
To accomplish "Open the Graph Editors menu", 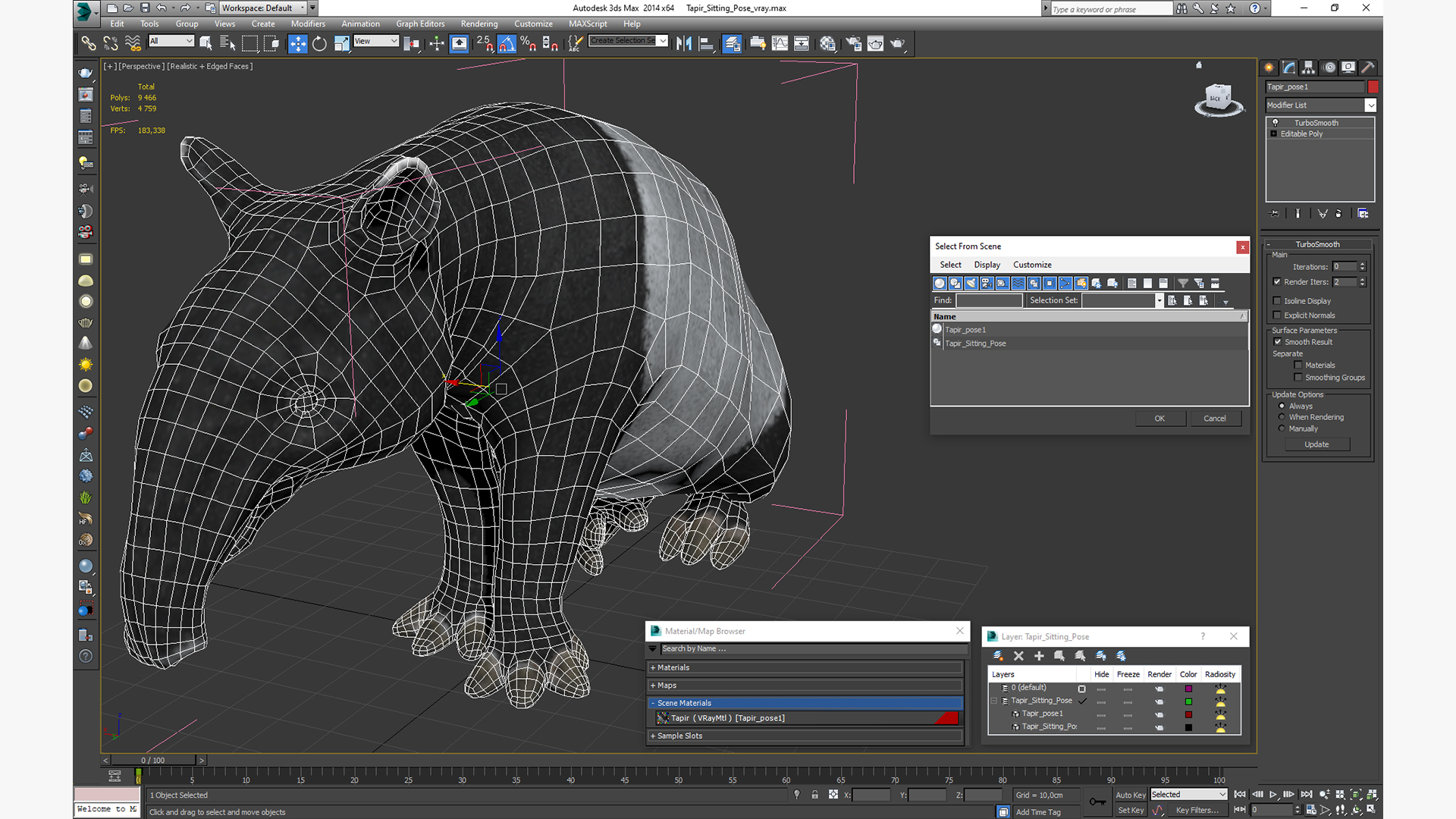I will coord(419,24).
